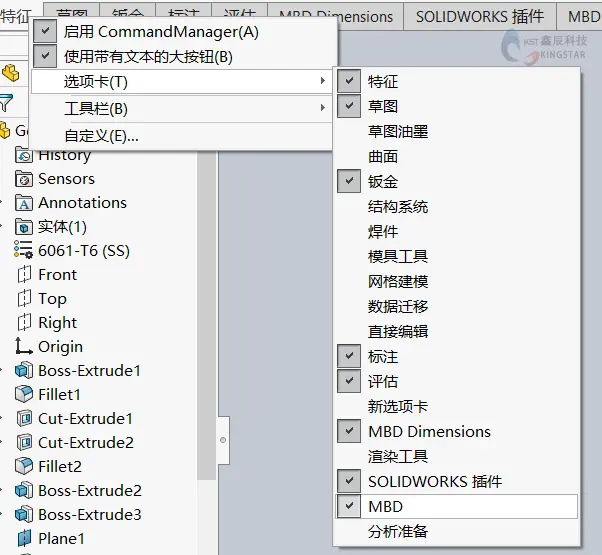Viewport: 602px width, 555px height.
Task: Enable the 结构系统 tab
Action: pos(456,206)
